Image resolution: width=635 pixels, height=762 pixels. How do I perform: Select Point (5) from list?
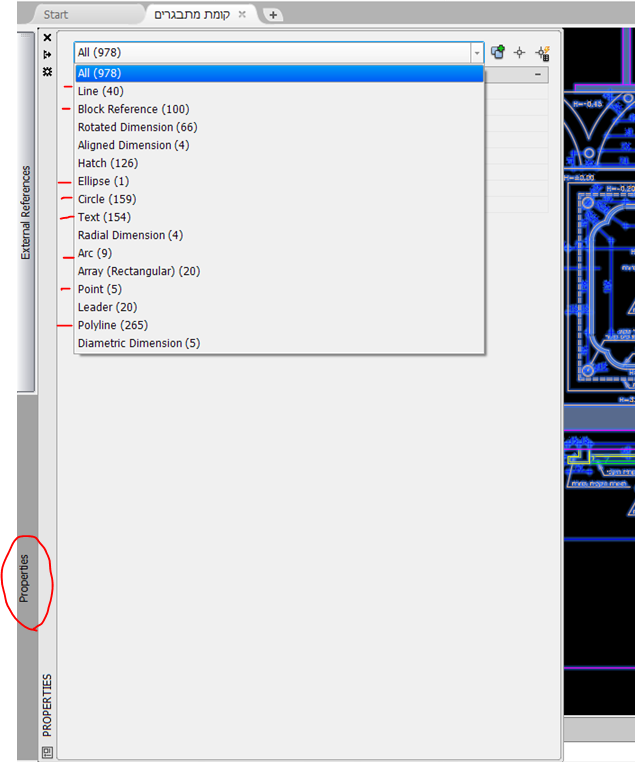click(279, 289)
